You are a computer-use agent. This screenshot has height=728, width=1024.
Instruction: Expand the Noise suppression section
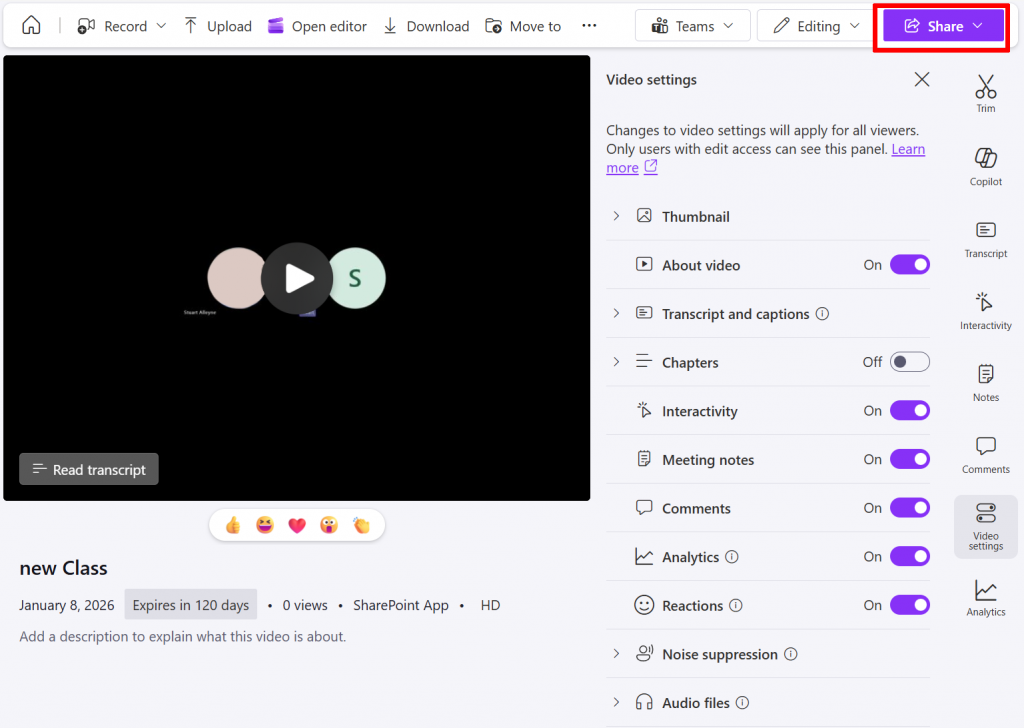click(616, 654)
